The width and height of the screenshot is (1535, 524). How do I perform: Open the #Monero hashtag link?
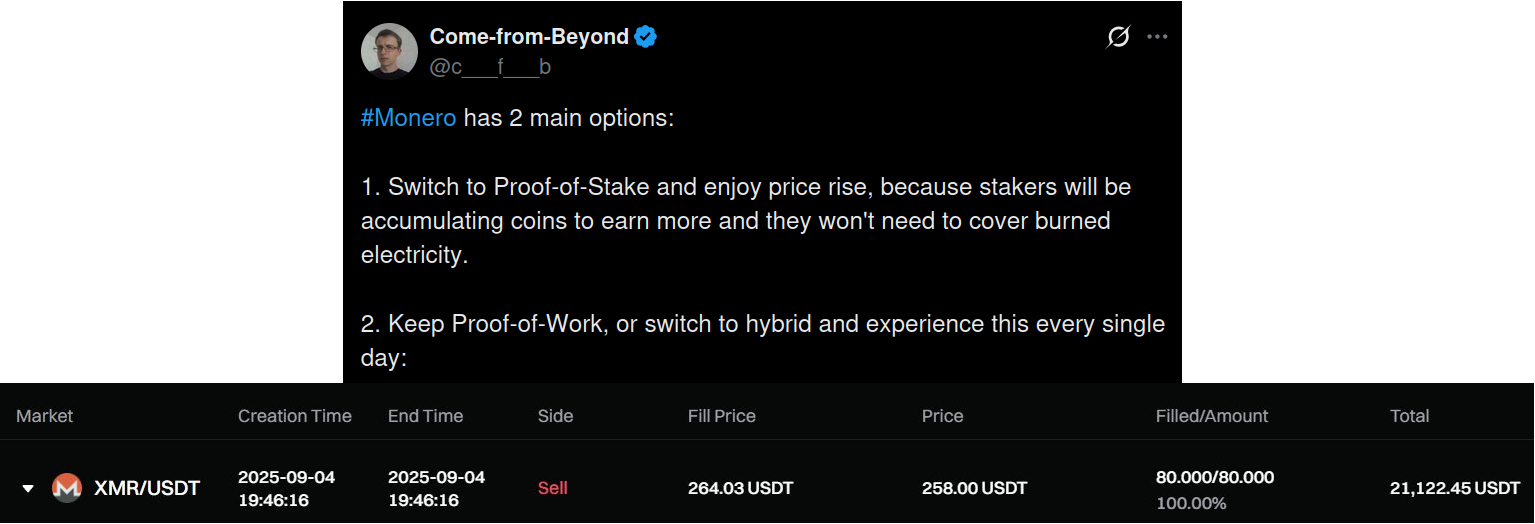(408, 118)
